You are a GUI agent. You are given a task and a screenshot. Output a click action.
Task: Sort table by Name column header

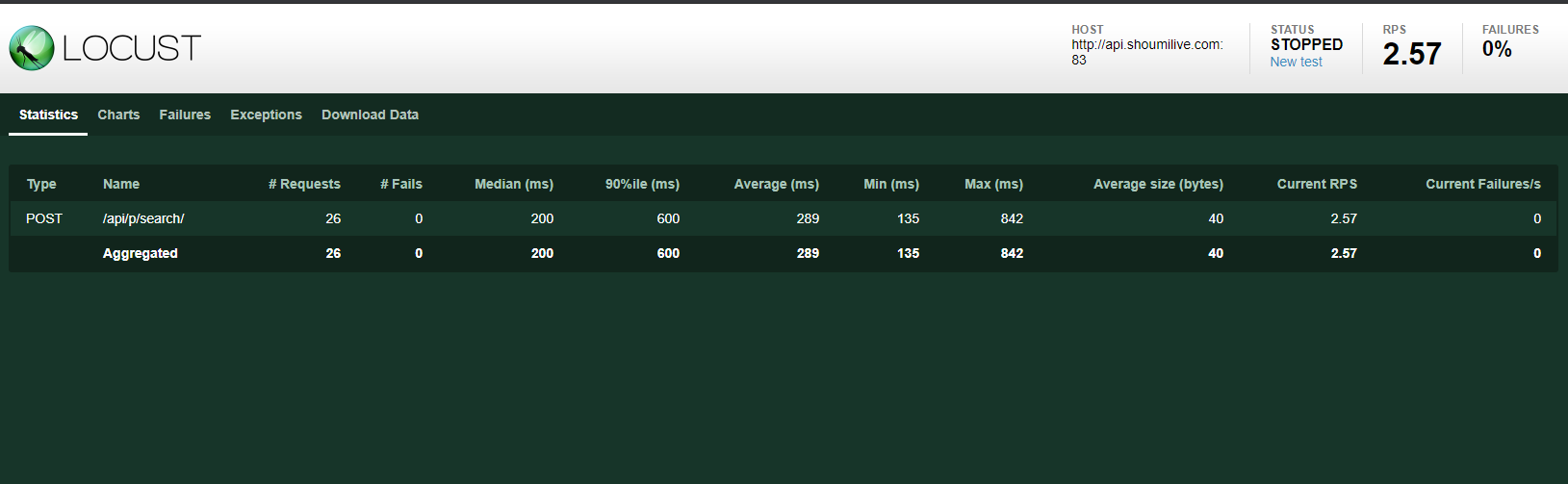pos(121,184)
